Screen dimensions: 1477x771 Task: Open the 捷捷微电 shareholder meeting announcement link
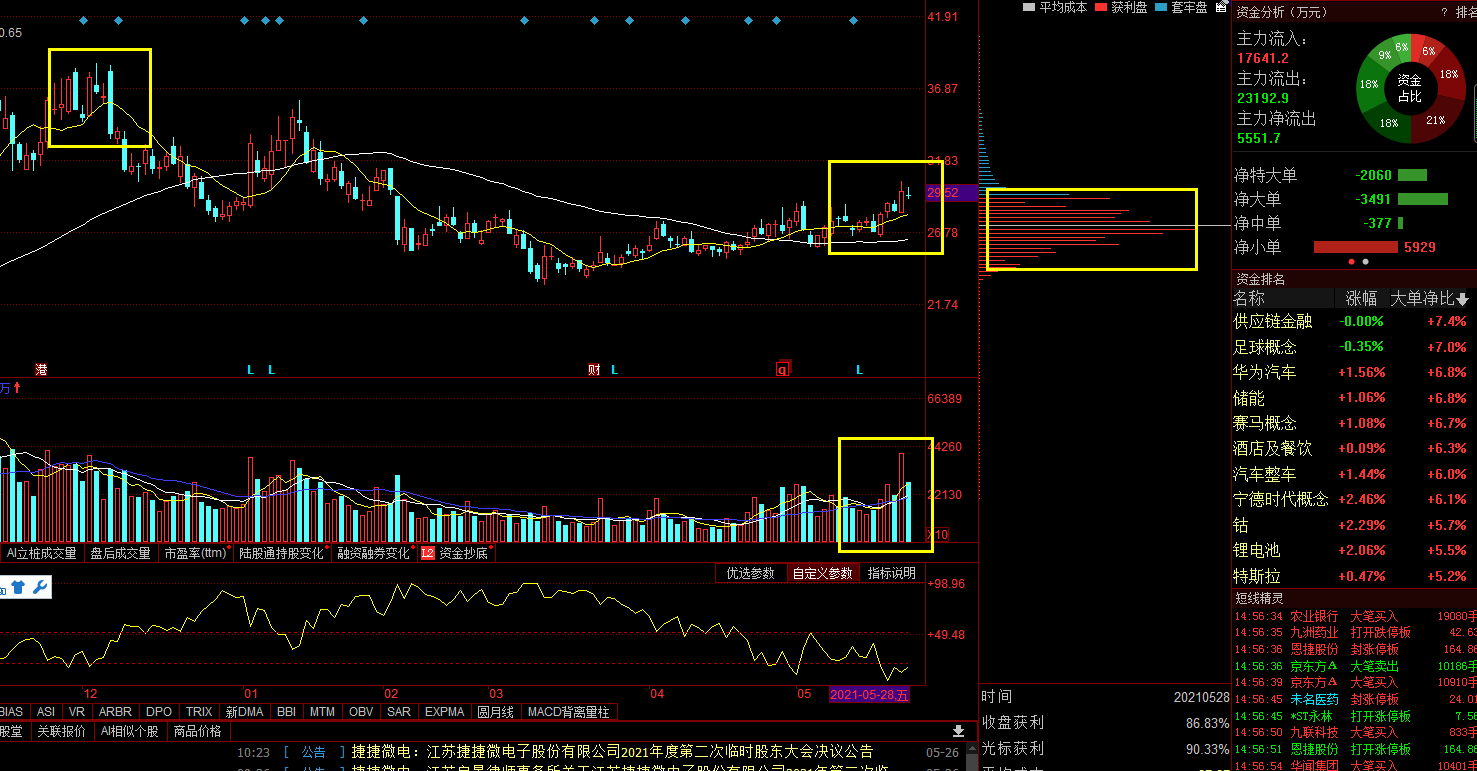coord(612,751)
